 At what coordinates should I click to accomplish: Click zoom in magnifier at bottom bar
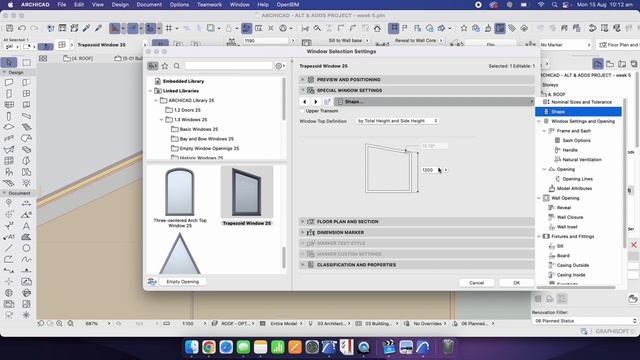pos(60,323)
